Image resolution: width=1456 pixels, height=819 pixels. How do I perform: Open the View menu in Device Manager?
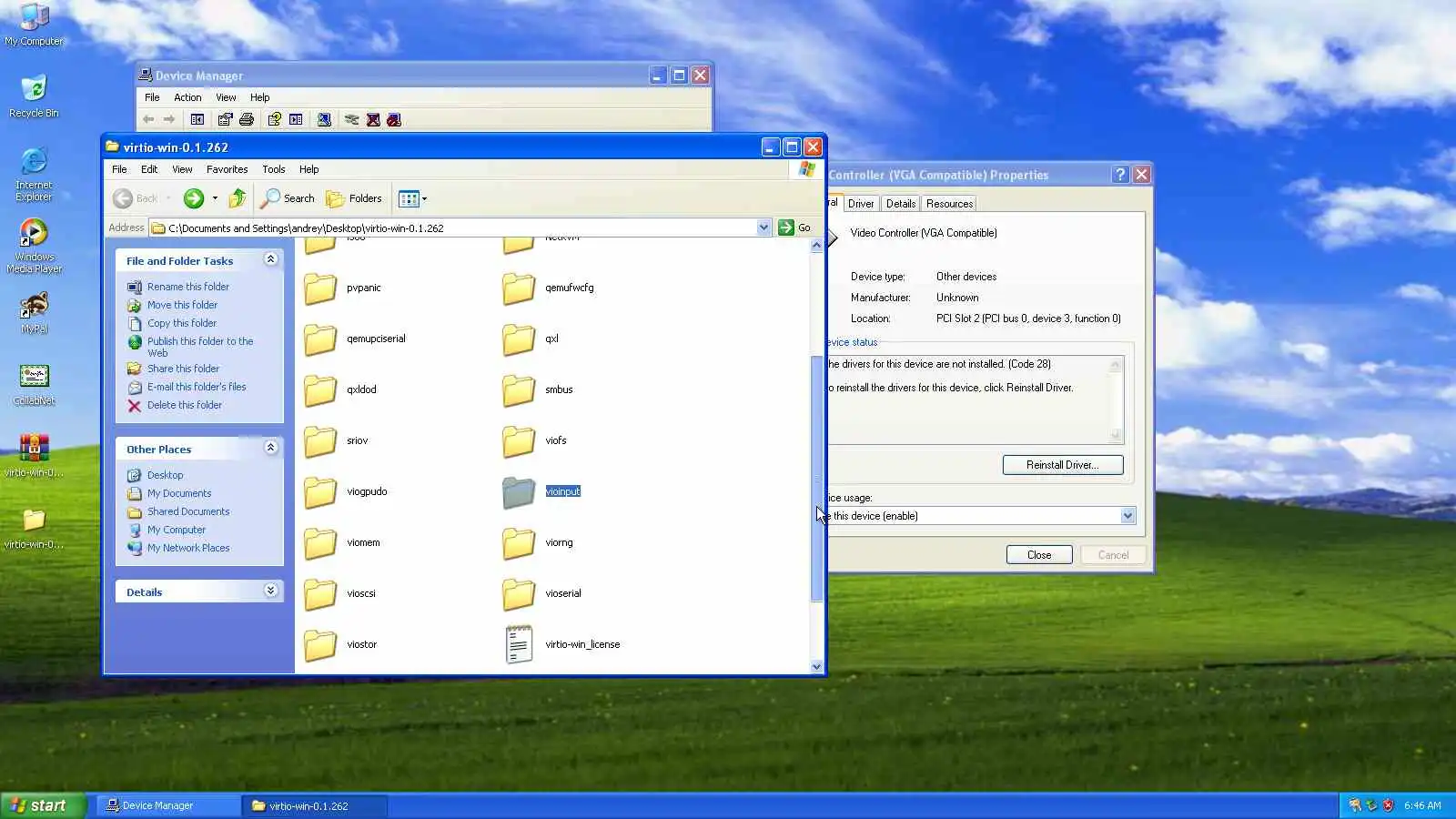(226, 97)
